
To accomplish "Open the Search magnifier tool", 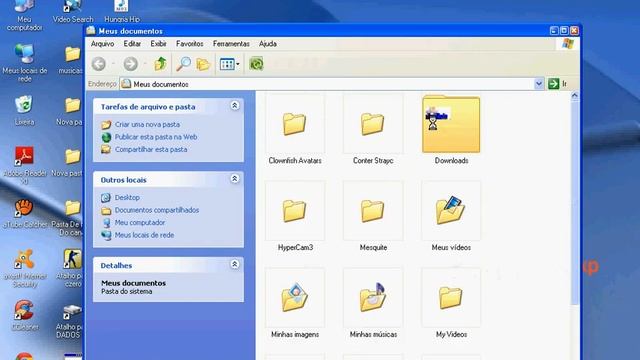I will (x=183, y=64).
